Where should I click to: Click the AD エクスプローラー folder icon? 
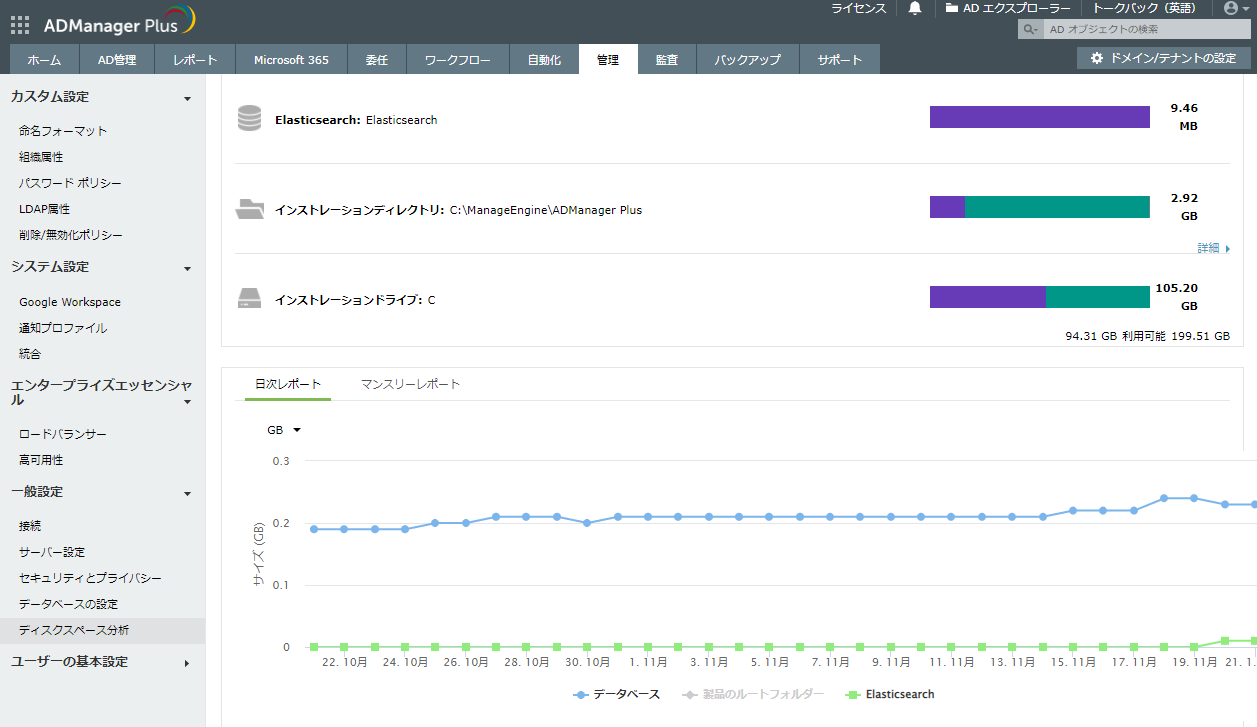pos(952,8)
